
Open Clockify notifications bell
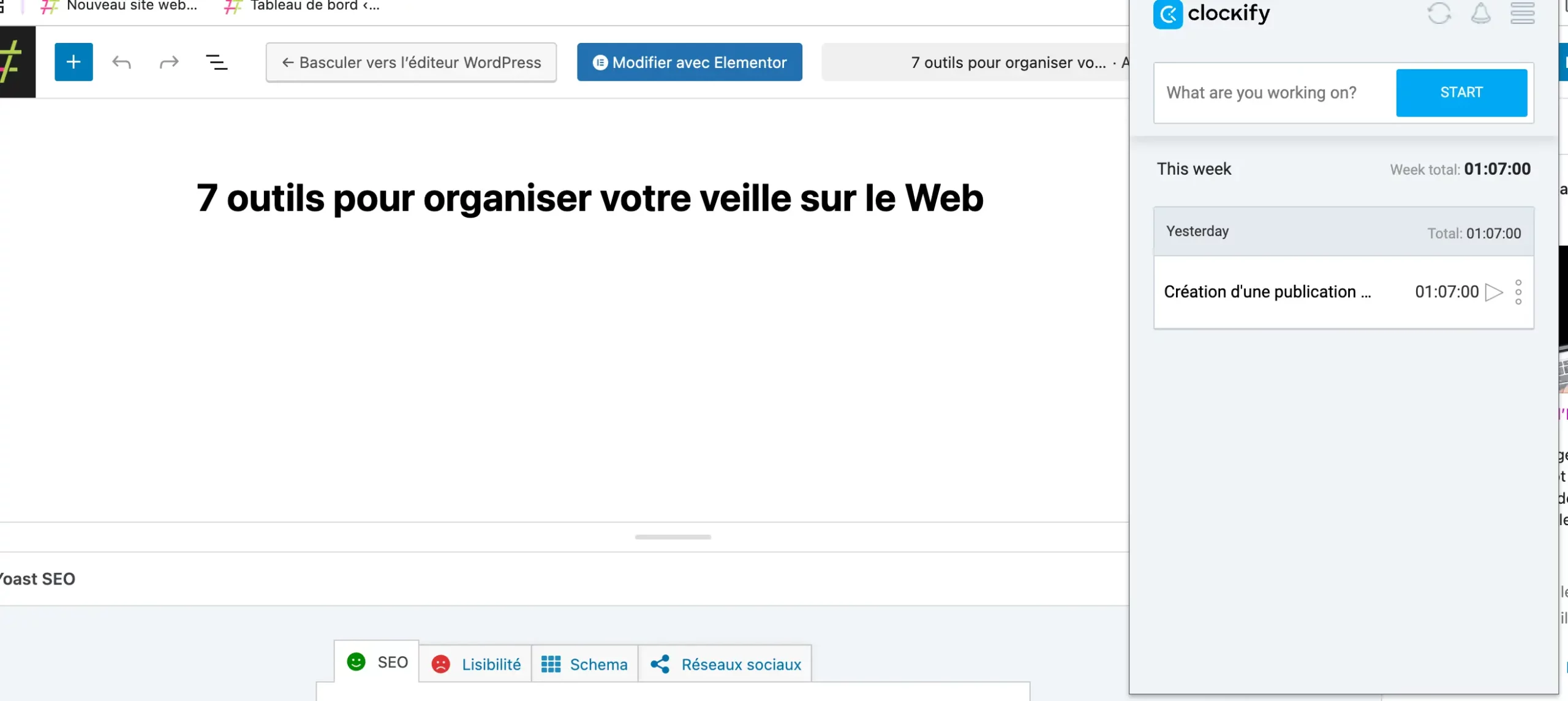(x=1480, y=13)
